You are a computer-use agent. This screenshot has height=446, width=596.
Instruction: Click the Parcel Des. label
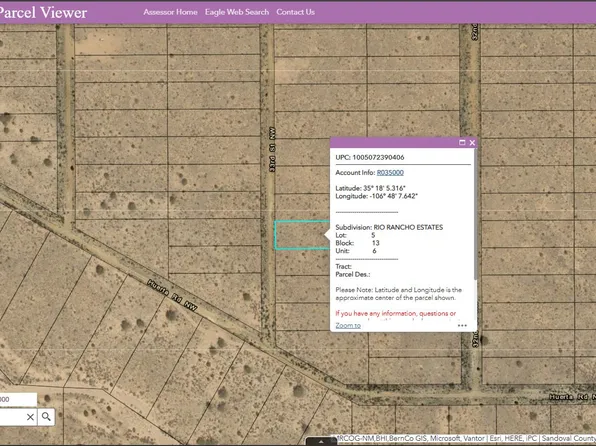tap(353, 275)
